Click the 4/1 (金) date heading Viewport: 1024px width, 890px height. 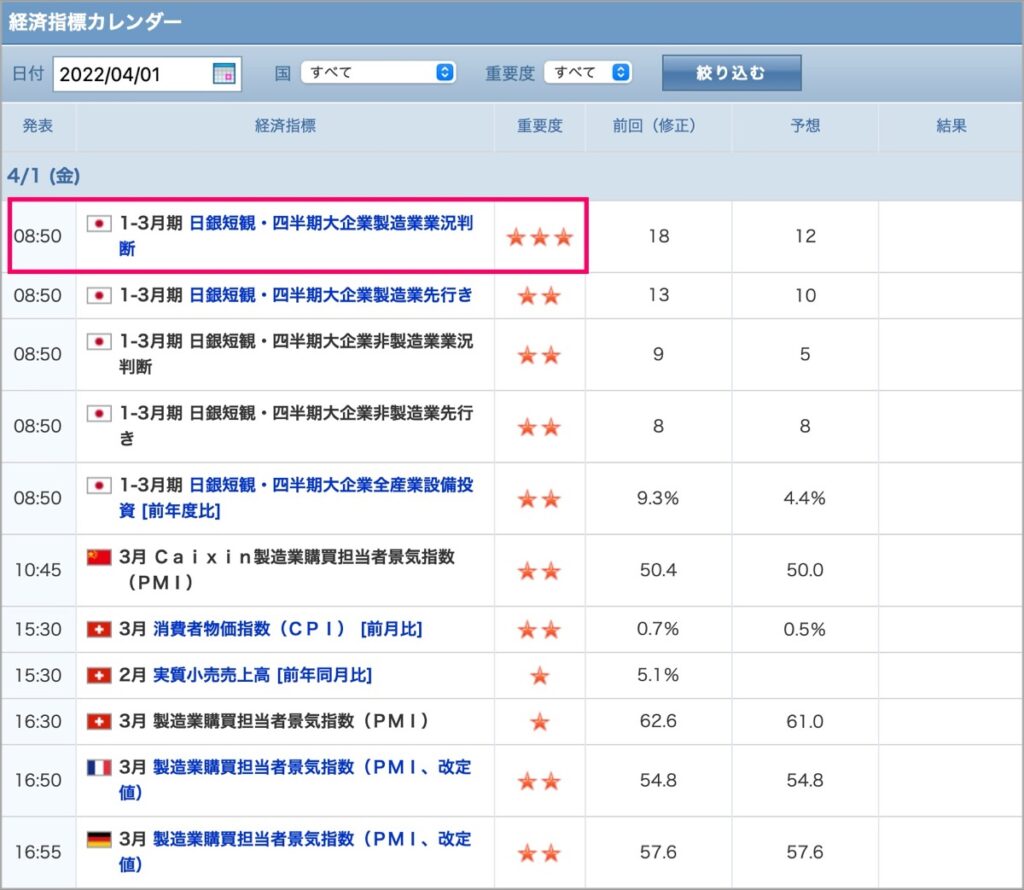coord(43,176)
